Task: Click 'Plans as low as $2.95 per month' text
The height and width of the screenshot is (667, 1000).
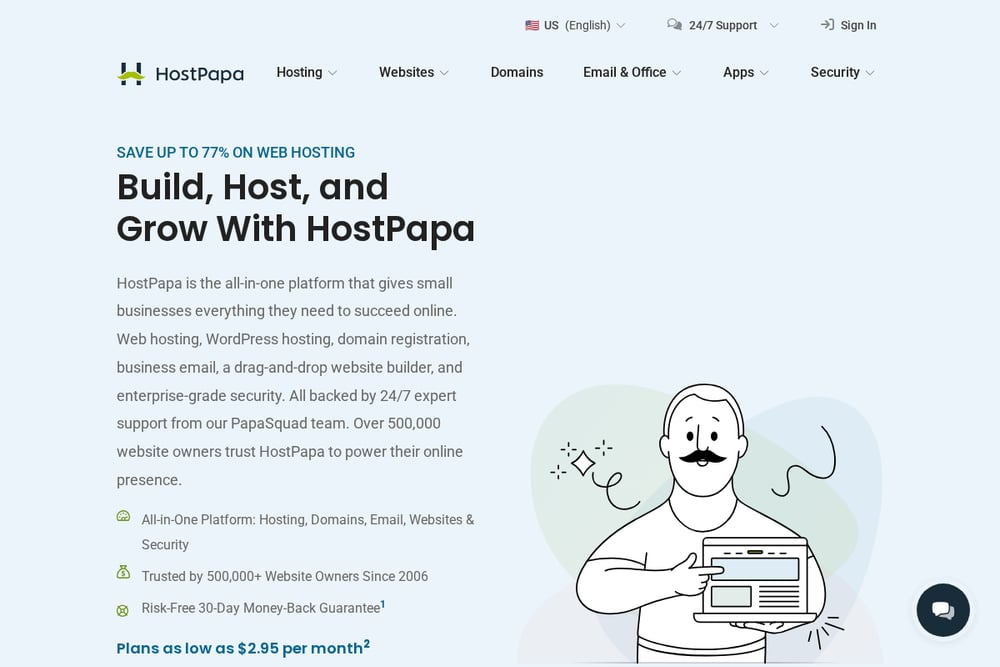Action: (239, 649)
